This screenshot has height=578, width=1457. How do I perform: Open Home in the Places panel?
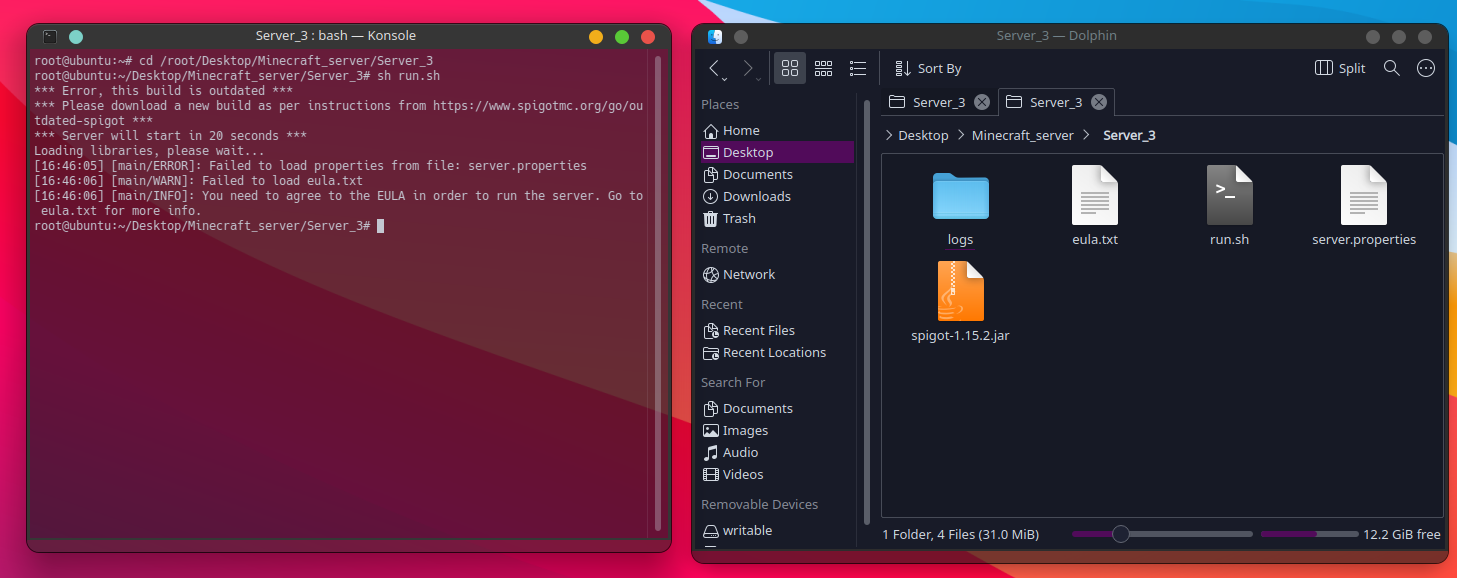pyautogui.click(x=776, y=130)
